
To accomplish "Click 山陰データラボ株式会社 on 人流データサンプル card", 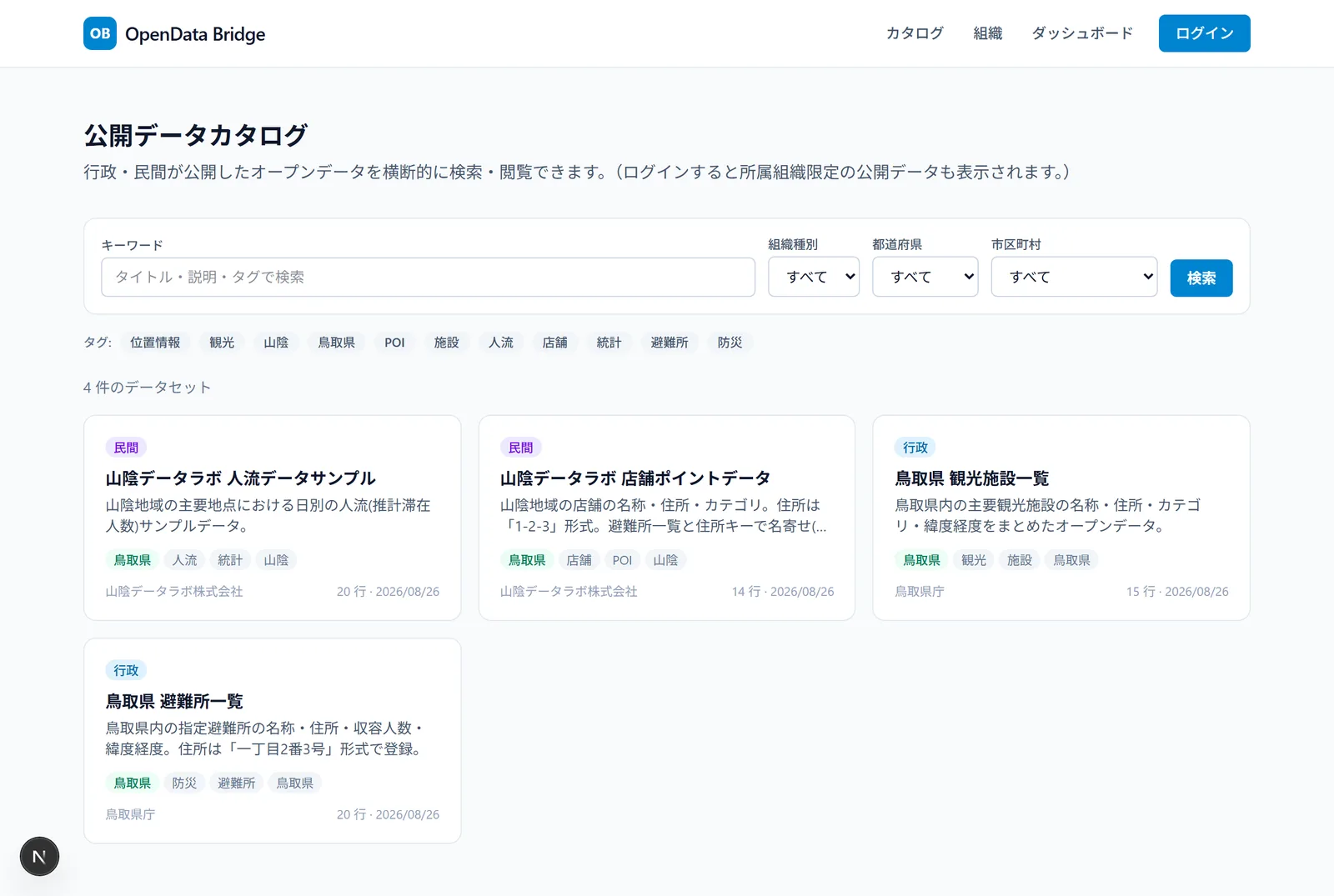I will point(174,591).
